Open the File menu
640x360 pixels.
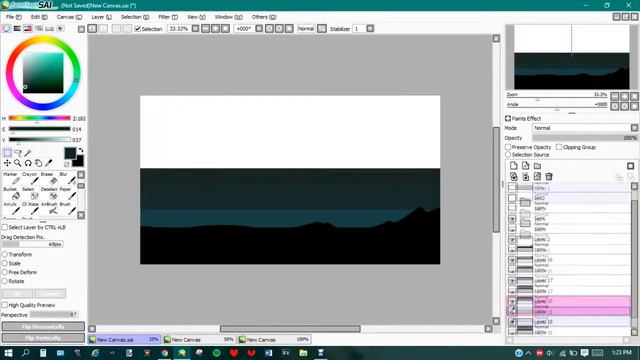pyautogui.click(x=13, y=17)
